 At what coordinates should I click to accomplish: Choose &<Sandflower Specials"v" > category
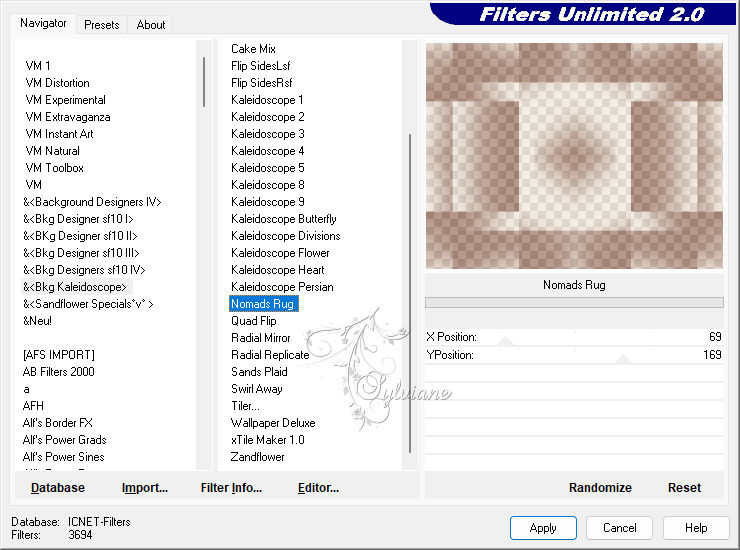click(x=88, y=304)
